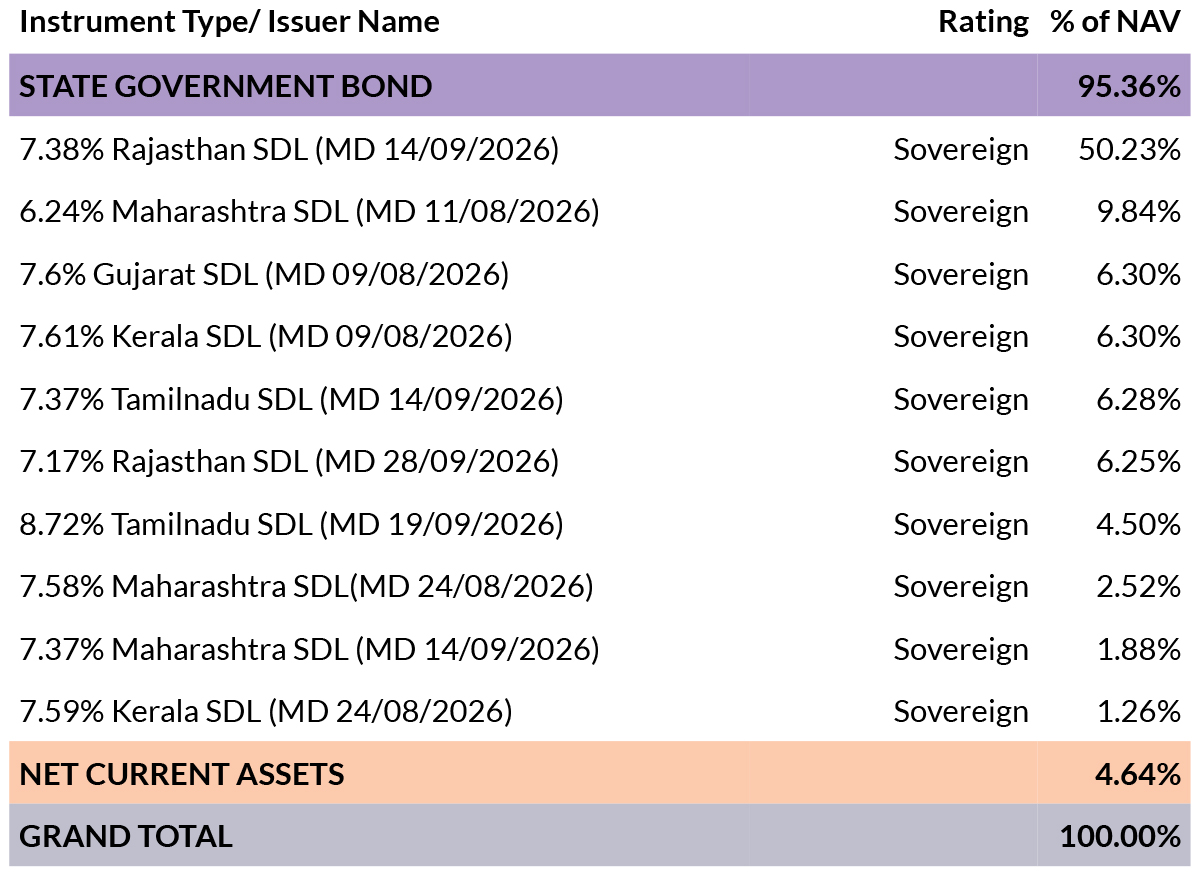This screenshot has width=1200, height=876.
Task: Select the 100.00% grand total value
Action: [x=1120, y=836]
